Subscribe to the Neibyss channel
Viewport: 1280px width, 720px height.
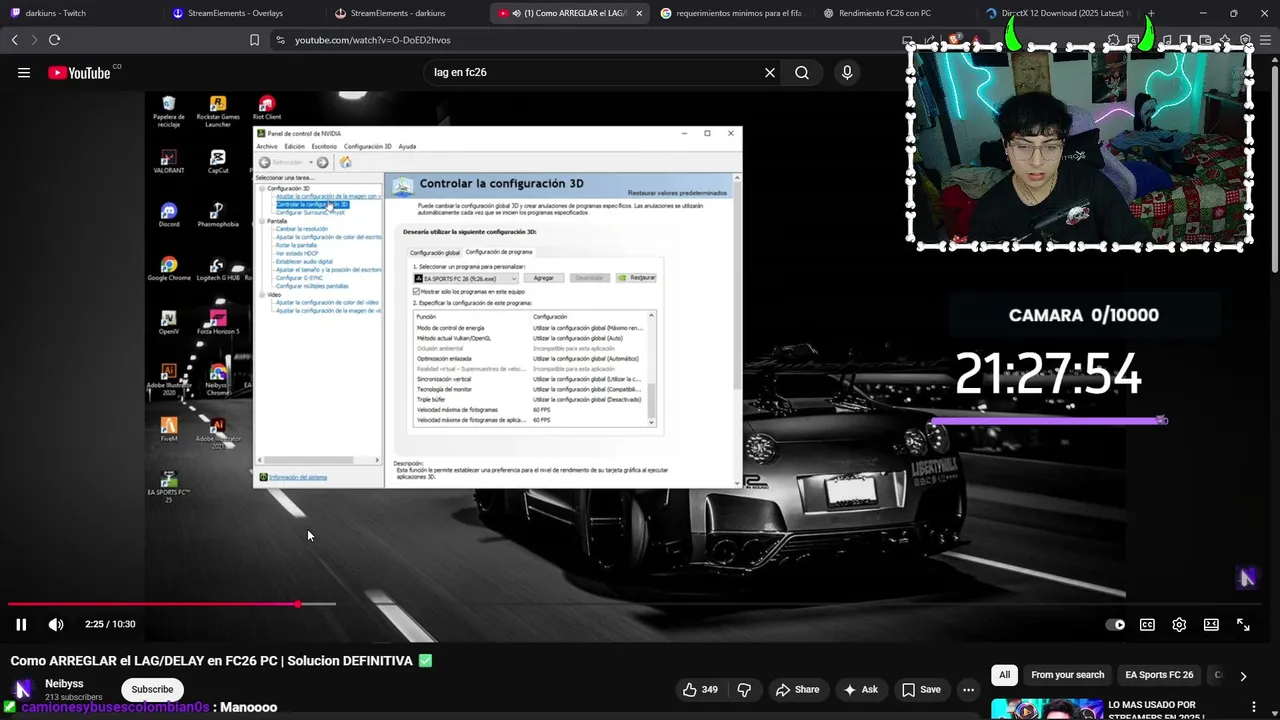pos(152,689)
